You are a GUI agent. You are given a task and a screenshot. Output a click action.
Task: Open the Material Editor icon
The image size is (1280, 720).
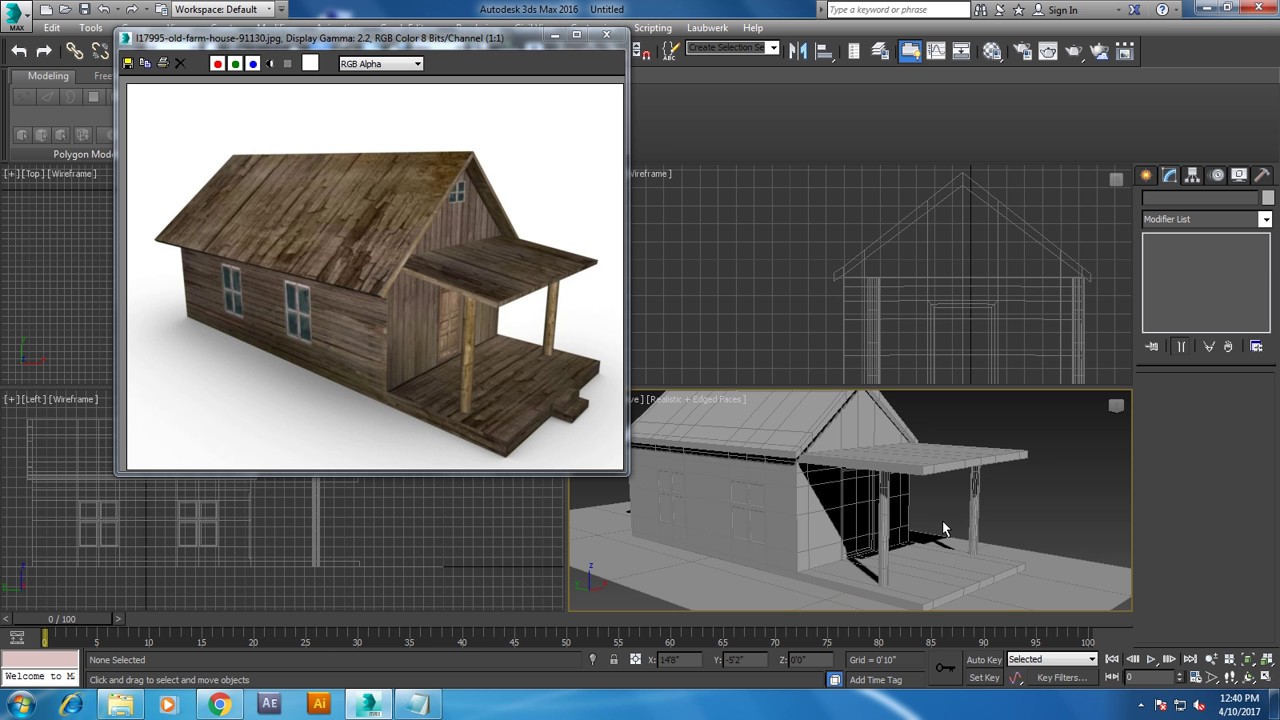point(991,51)
